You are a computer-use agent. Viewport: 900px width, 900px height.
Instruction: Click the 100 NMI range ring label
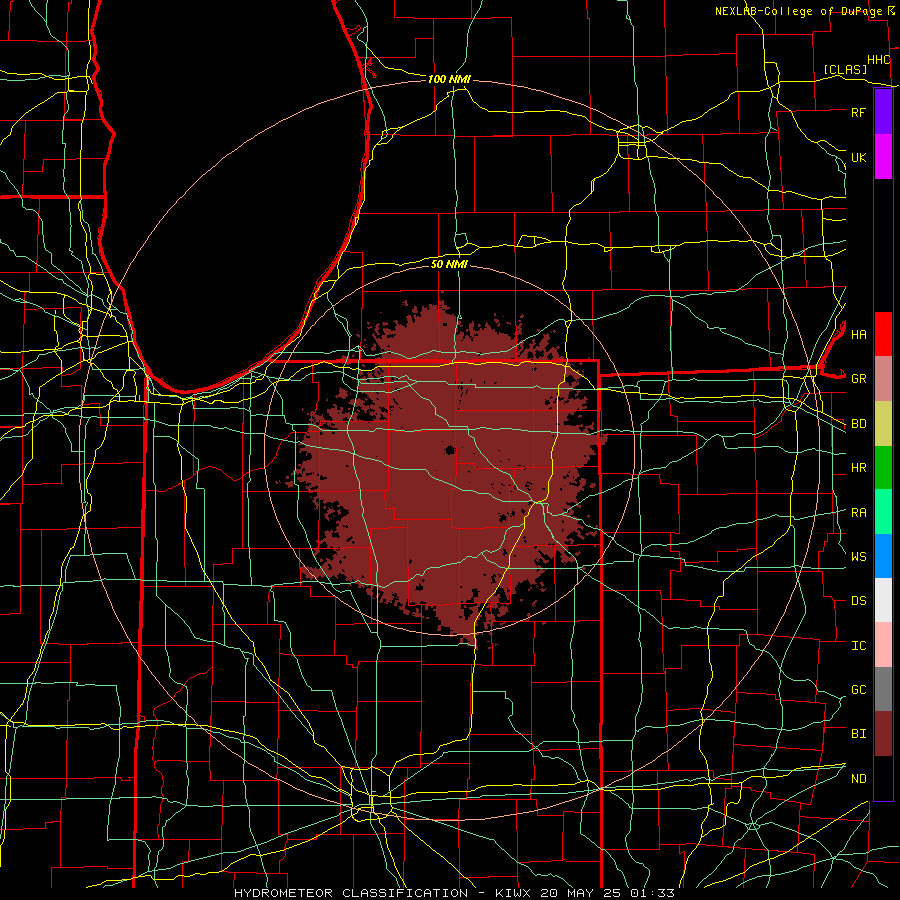coord(449,79)
